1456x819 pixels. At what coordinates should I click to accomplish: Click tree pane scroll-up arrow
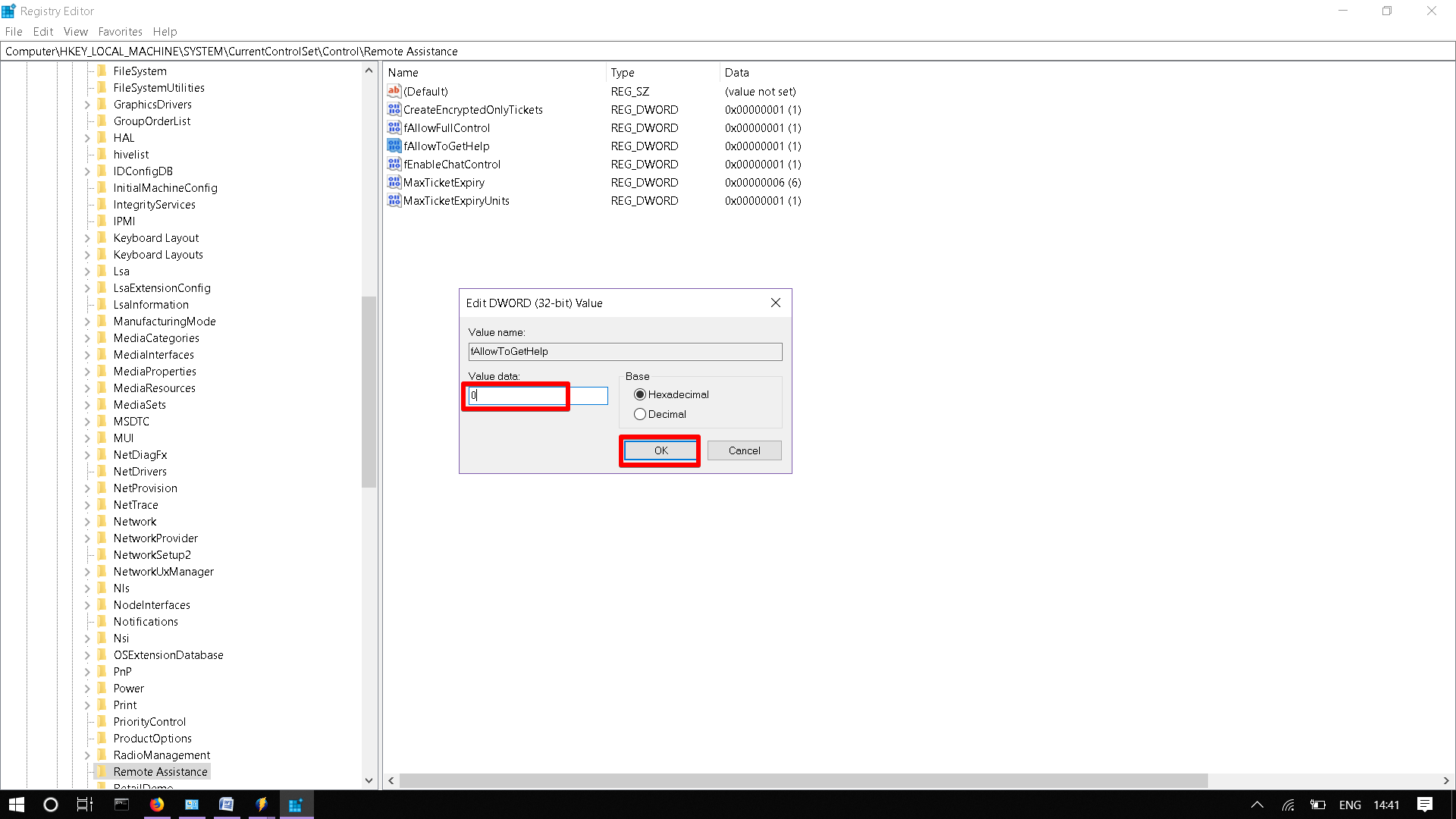tap(369, 71)
